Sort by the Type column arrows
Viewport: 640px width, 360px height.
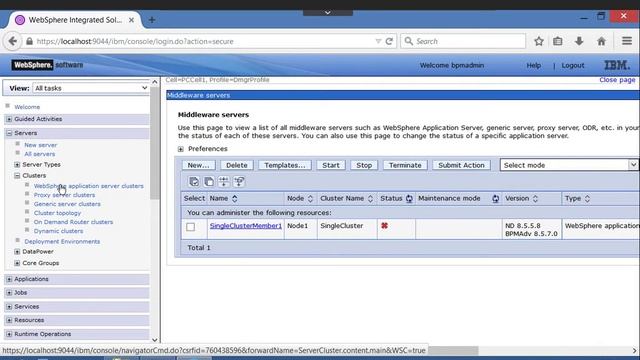click(587, 199)
